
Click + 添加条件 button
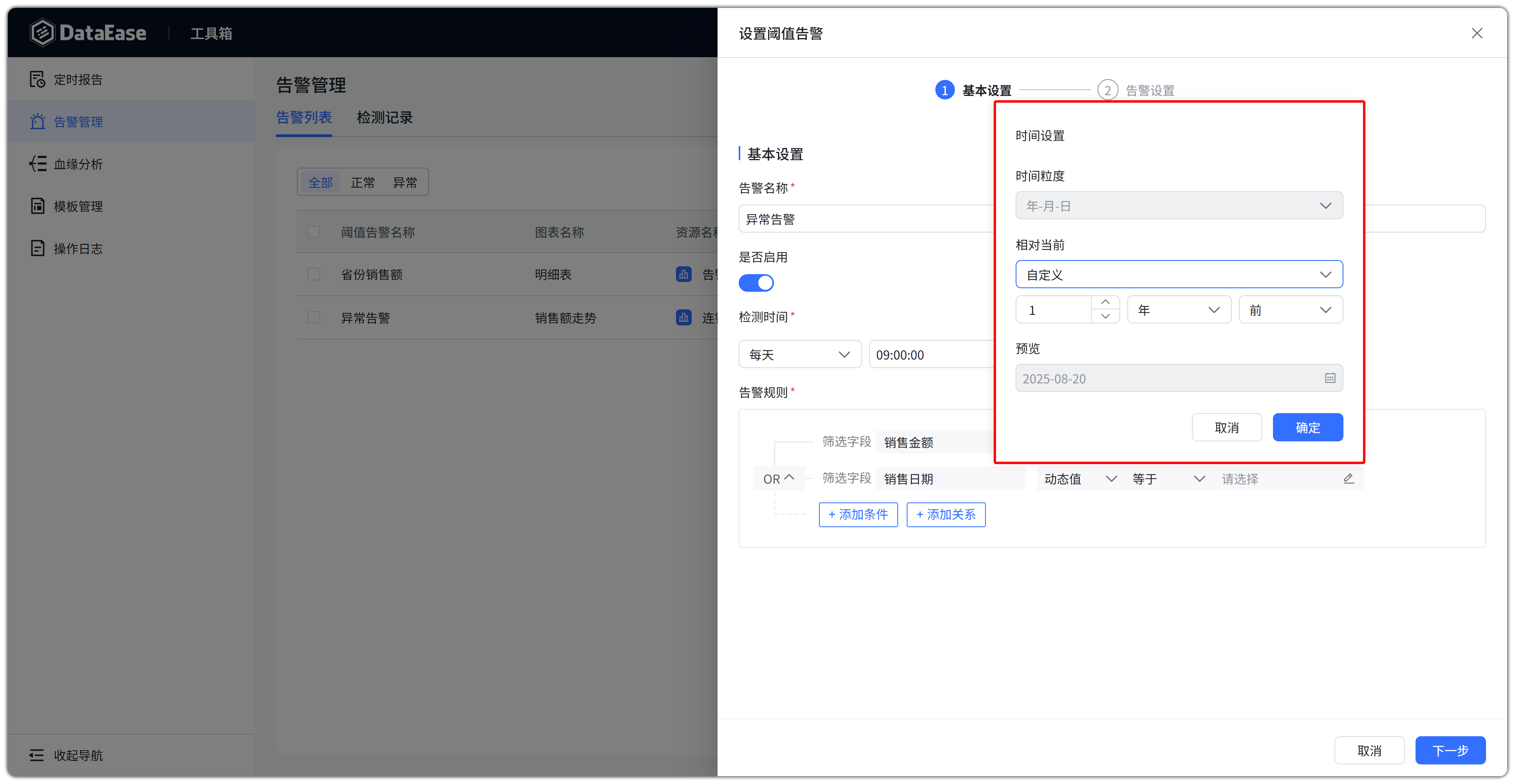[x=858, y=515]
